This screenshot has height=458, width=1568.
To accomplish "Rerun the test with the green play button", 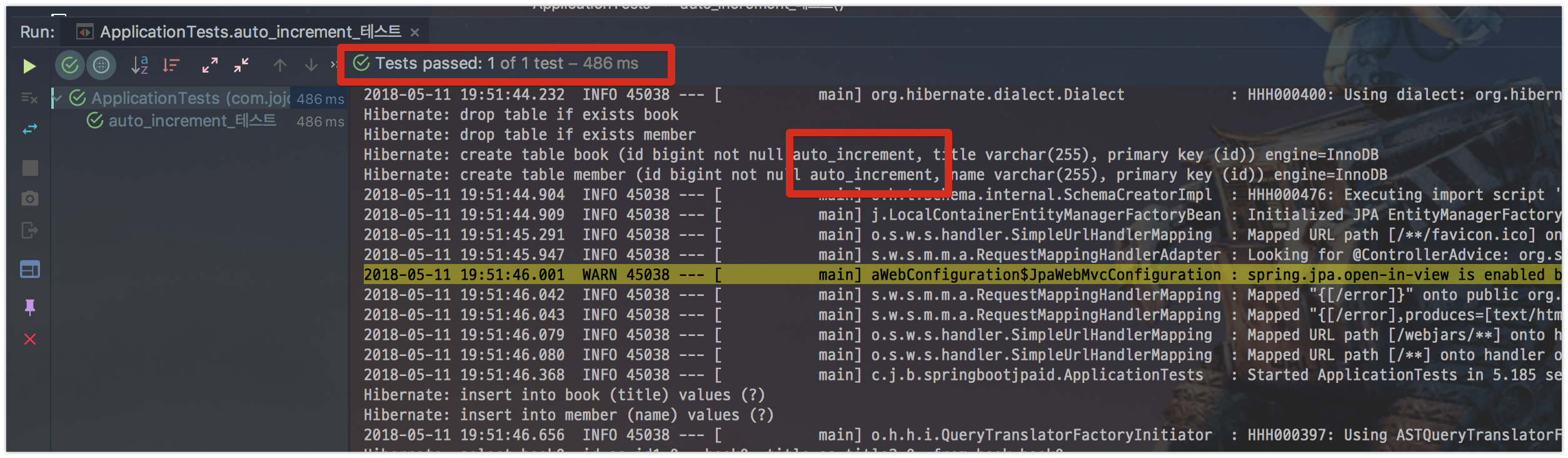I will tap(29, 66).
